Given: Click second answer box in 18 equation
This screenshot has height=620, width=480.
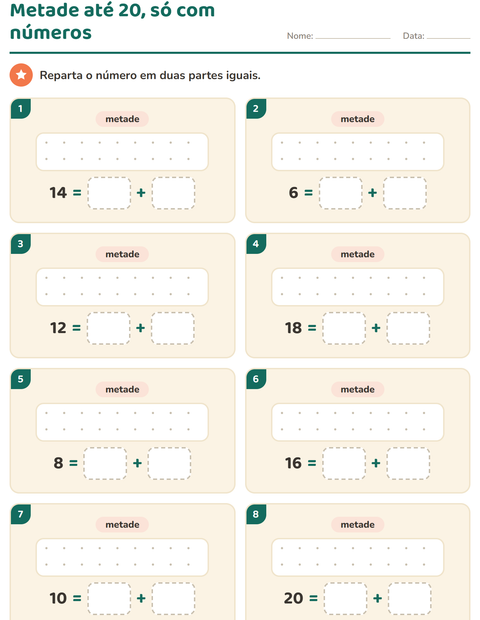Looking at the screenshot, I should [x=408, y=328].
